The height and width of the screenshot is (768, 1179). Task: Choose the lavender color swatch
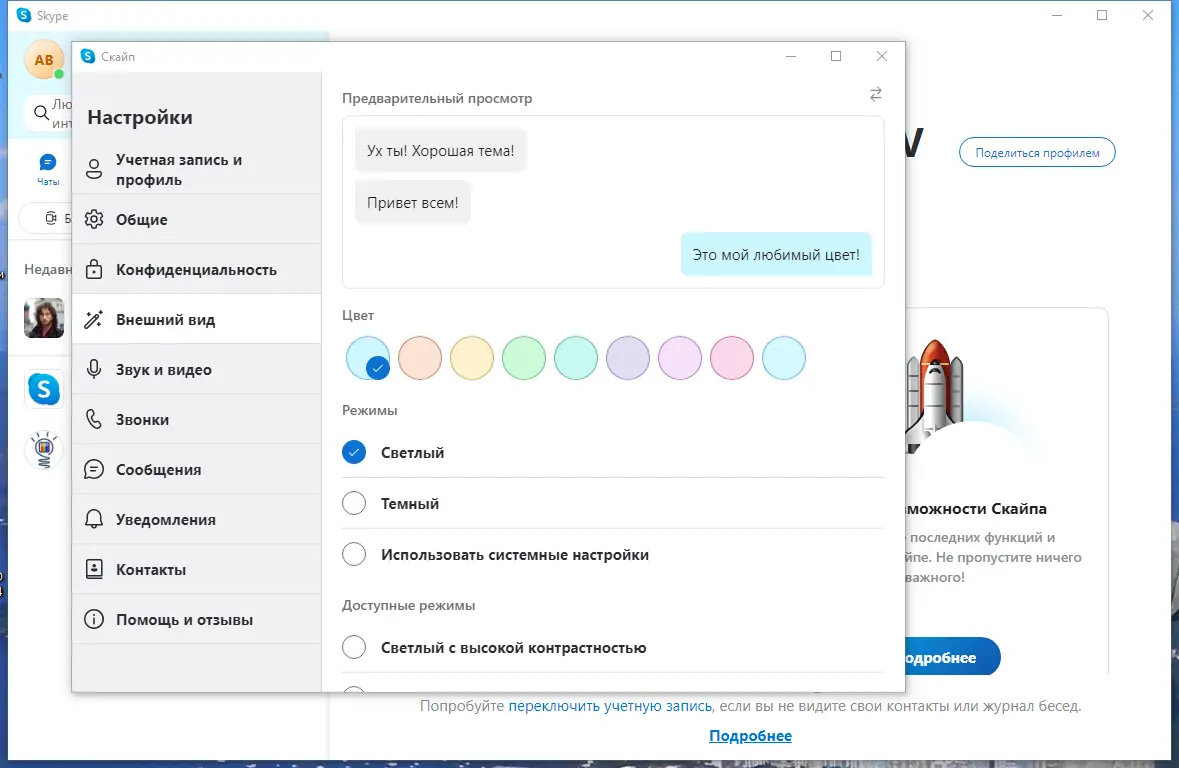628,358
